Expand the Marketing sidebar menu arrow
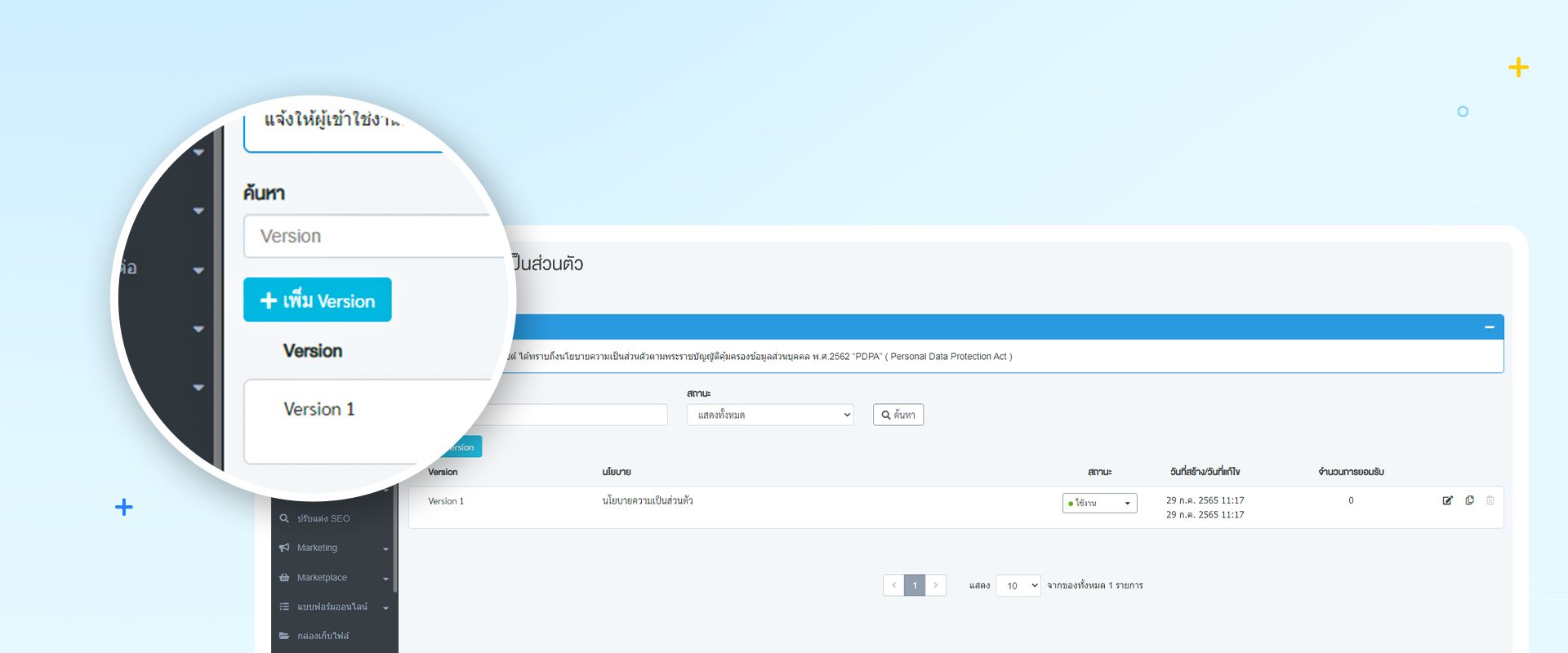 click(385, 549)
